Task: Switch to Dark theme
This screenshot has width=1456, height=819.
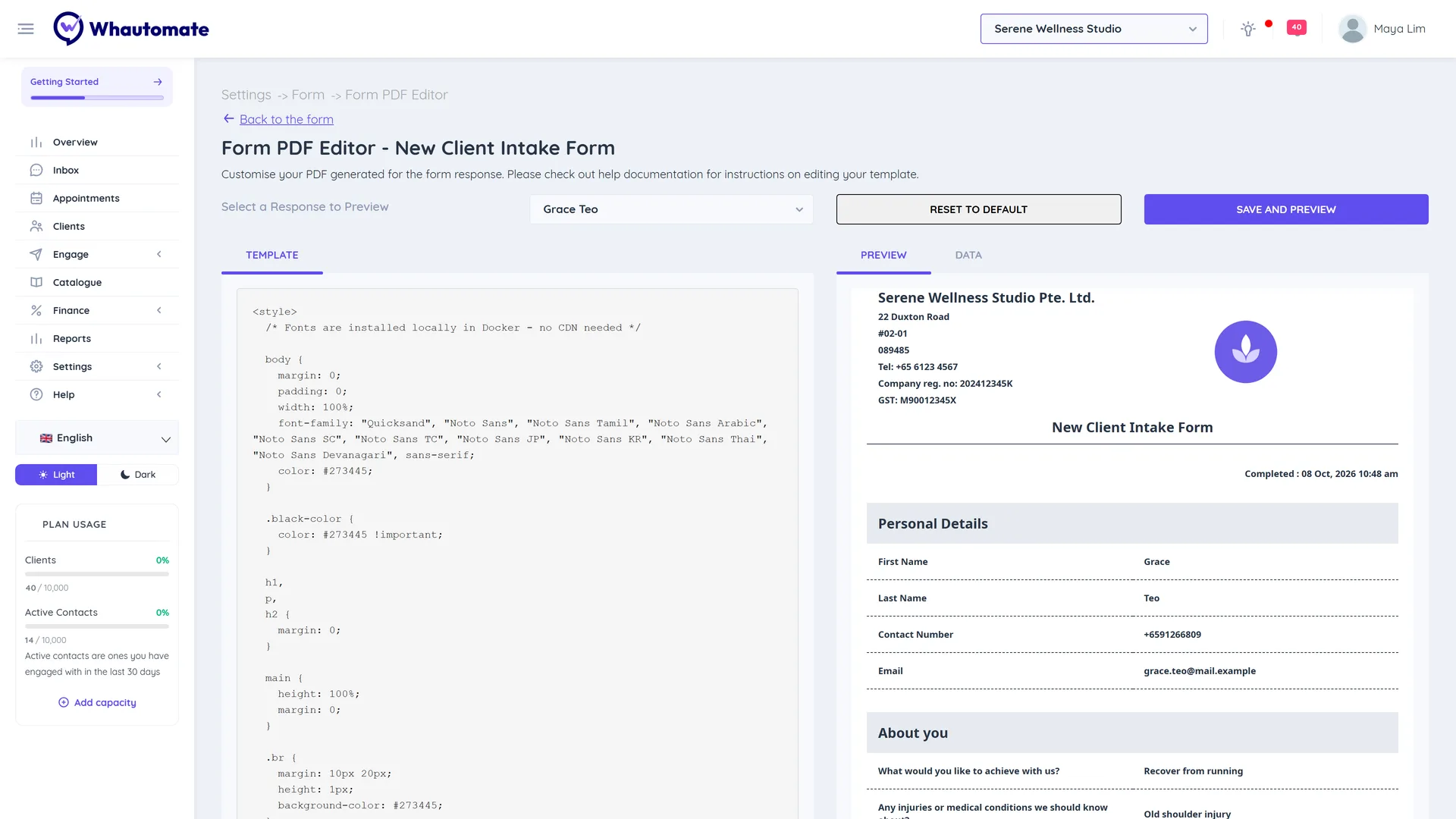Action: (138, 475)
